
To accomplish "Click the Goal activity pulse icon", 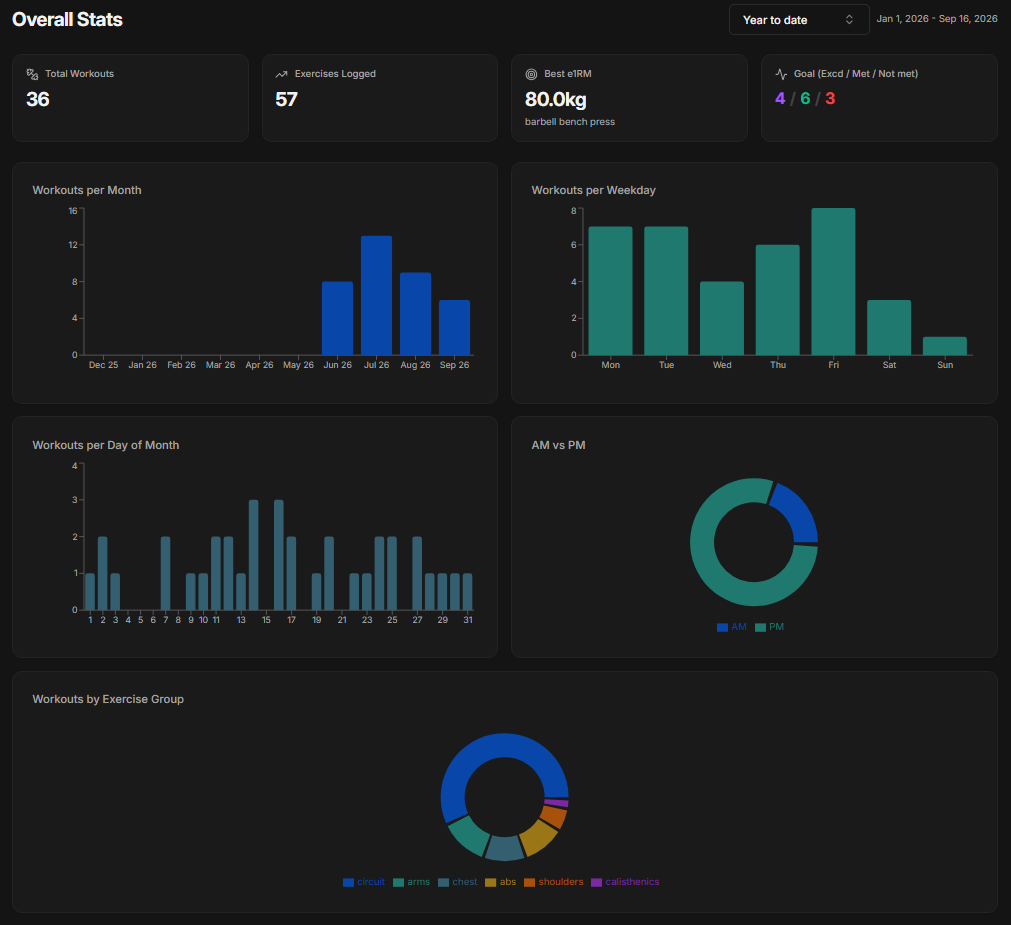I will [781, 74].
